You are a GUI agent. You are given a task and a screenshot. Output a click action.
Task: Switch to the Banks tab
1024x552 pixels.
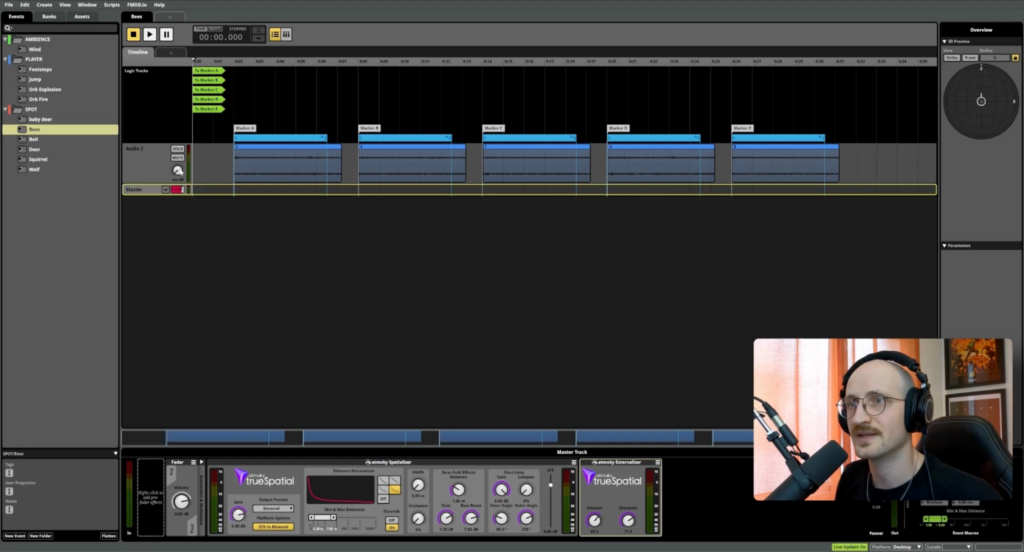point(49,16)
